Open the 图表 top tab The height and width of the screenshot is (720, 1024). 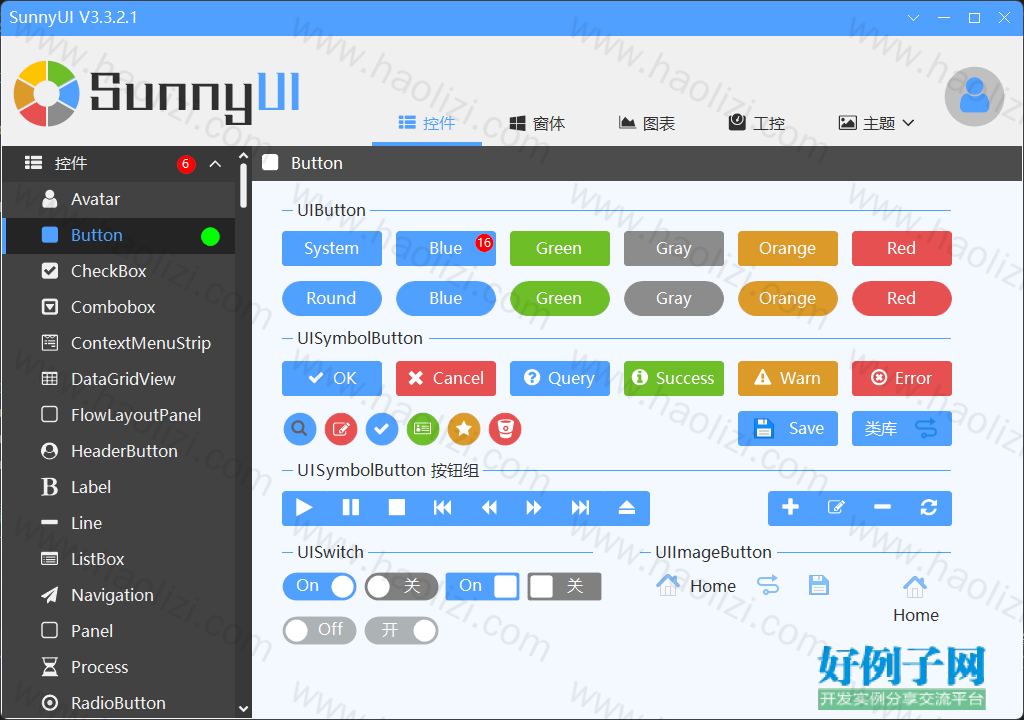[647, 123]
